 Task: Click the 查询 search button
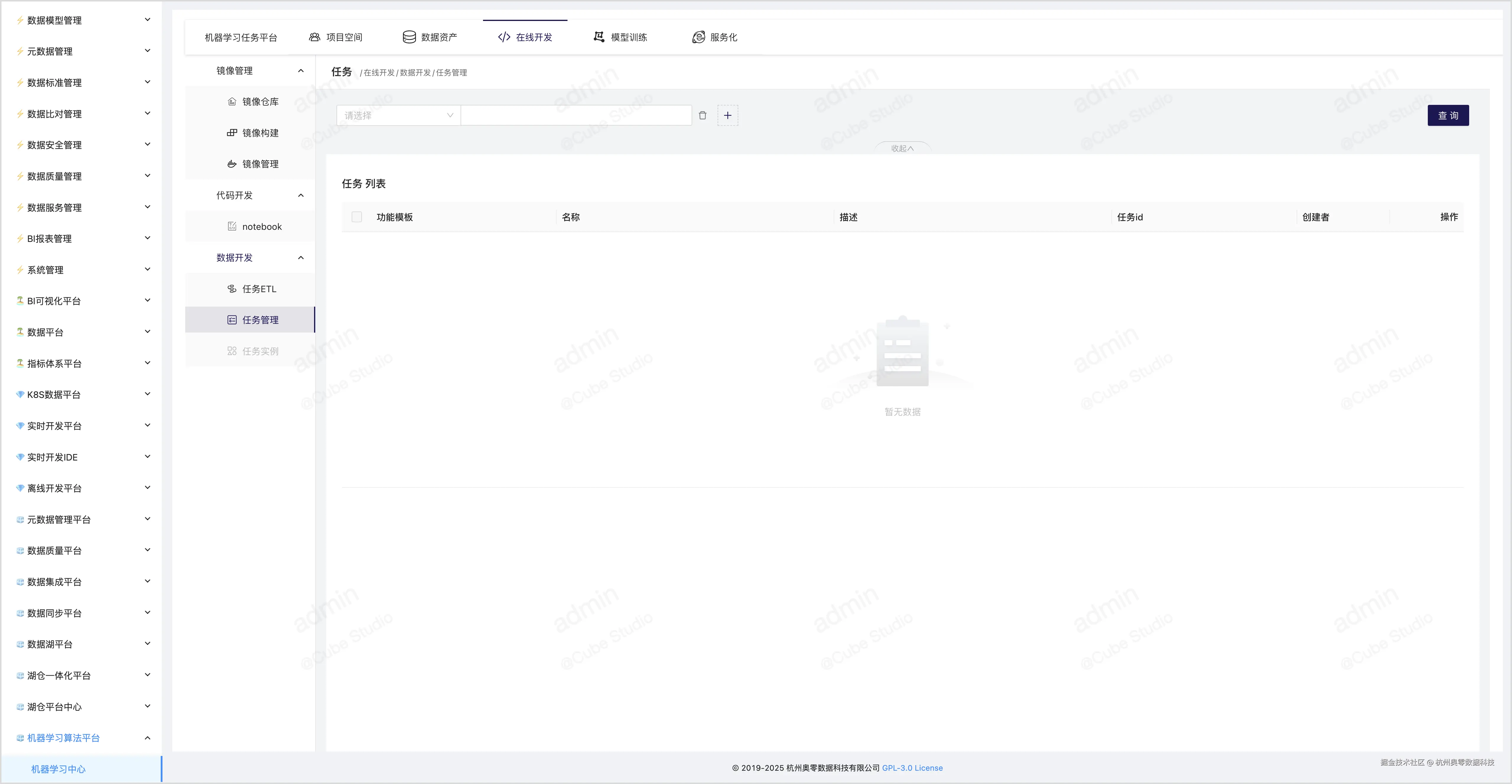(1447, 116)
